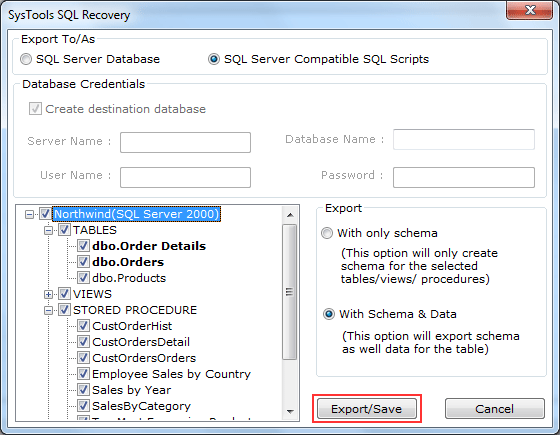This screenshot has width=560, height=435.
Task: Uncheck the Northwind database root checkbox
Action: coord(45,214)
